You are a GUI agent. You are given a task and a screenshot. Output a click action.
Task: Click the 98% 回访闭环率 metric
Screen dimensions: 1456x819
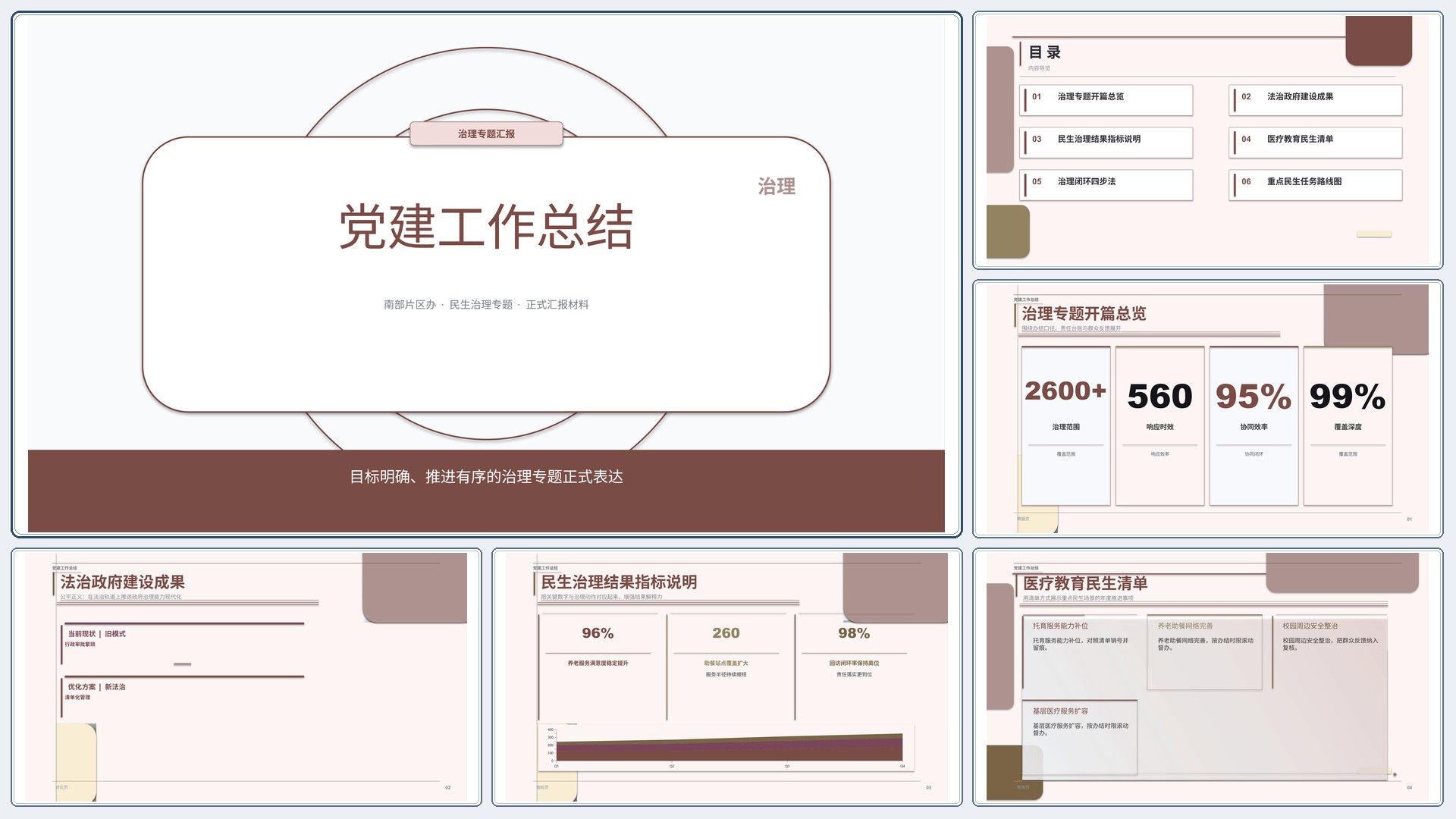point(854,667)
